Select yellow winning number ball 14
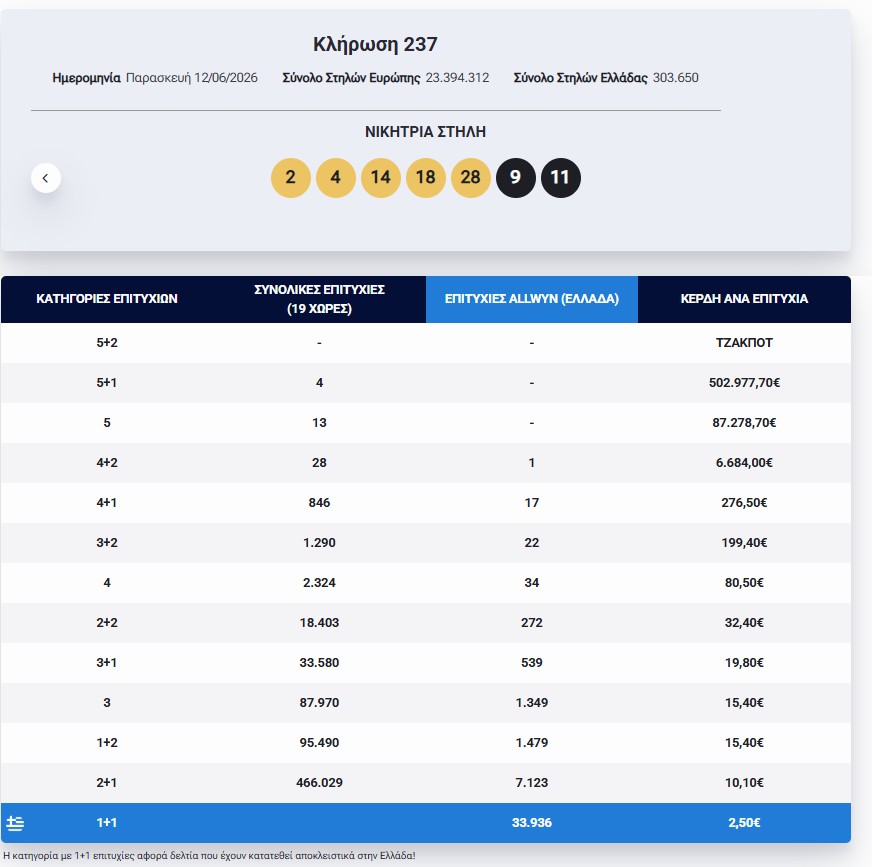Image resolution: width=872 pixels, height=867 pixels. [x=380, y=177]
